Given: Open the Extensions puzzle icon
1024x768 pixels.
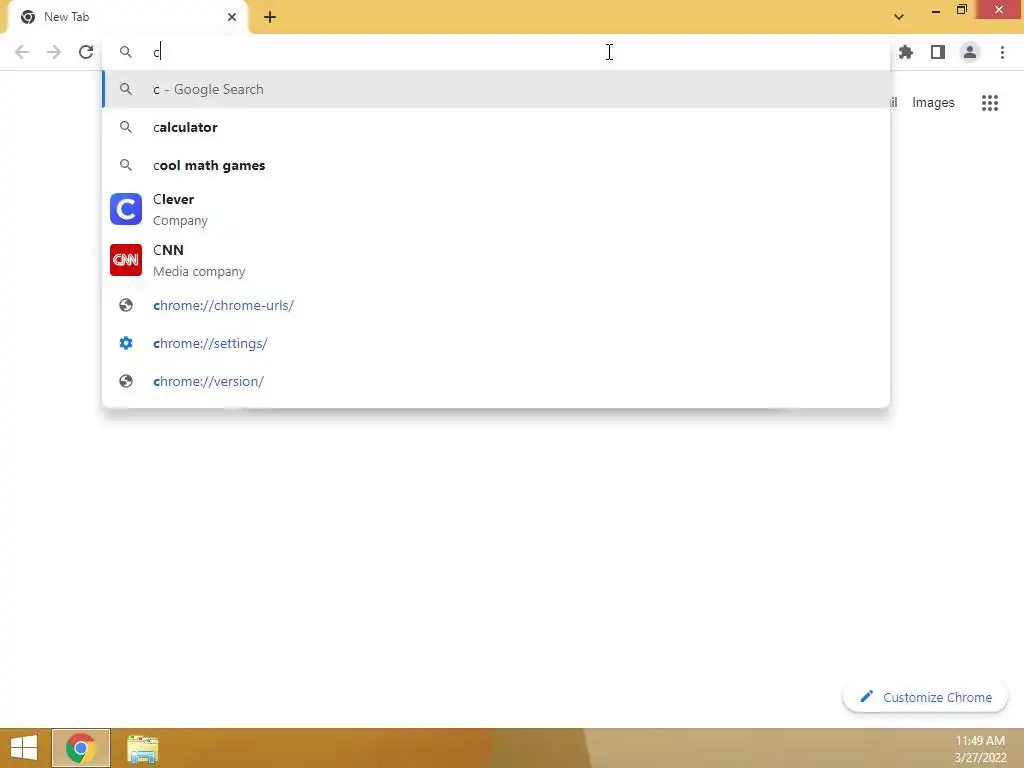Looking at the screenshot, I should [906, 52].
